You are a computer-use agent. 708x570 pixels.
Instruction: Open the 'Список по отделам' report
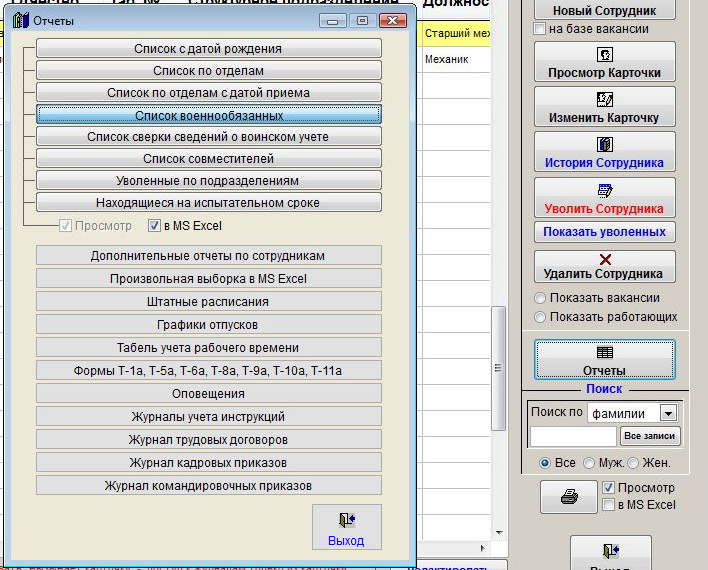[x=209, y=70]
